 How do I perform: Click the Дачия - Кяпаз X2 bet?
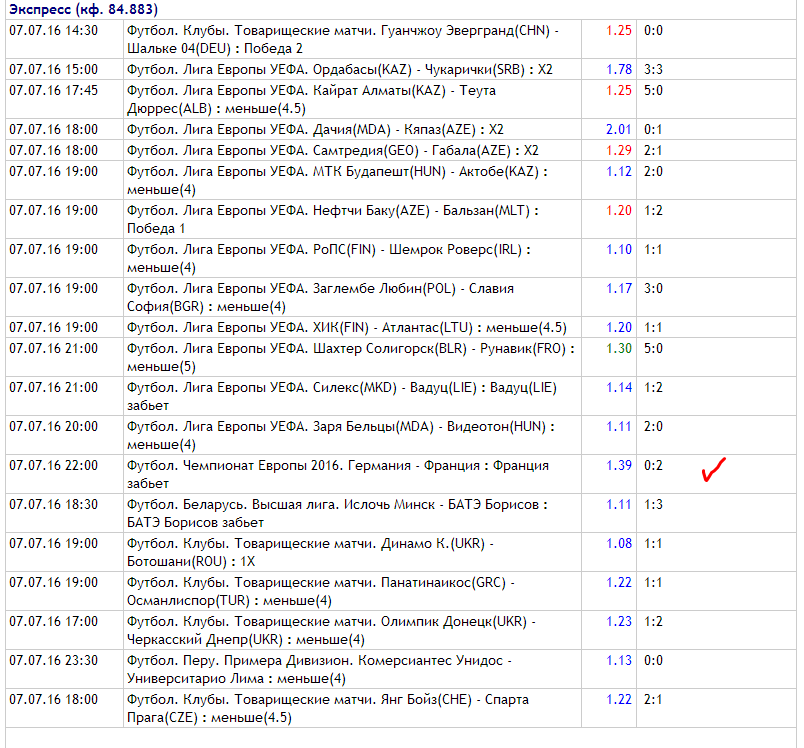pyautogui.click(x=315, y=129)
